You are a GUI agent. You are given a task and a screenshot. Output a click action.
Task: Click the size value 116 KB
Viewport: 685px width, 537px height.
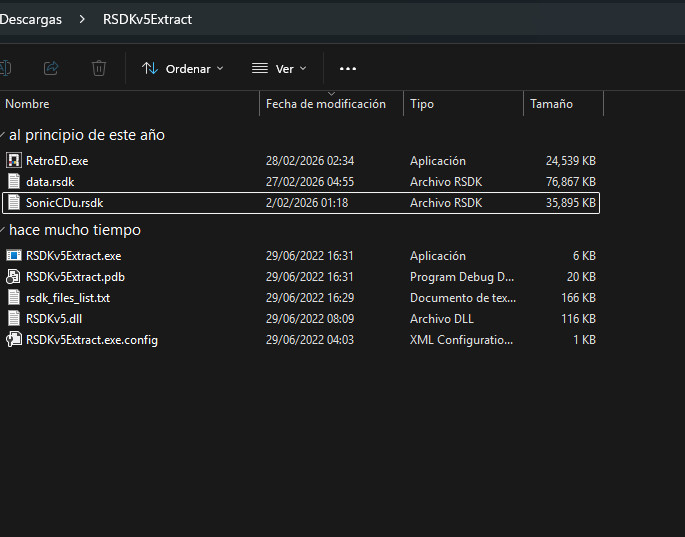click(x=578, y=319)
